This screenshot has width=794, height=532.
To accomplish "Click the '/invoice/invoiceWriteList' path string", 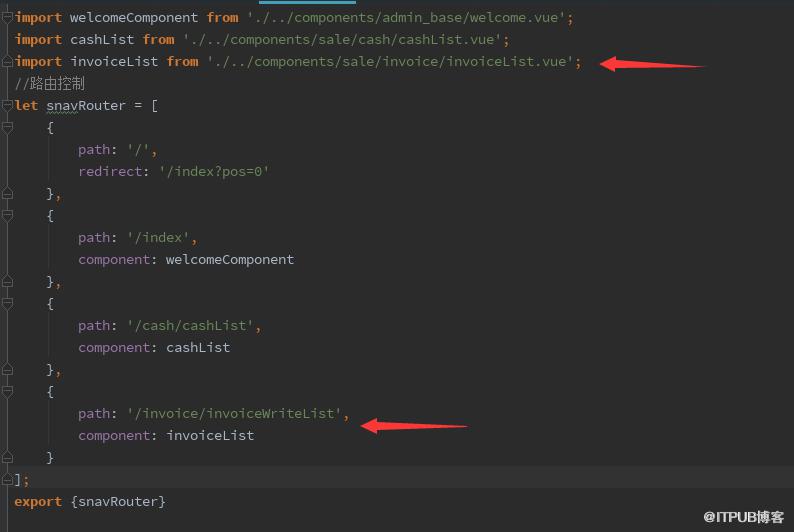I will pos(234,414).
